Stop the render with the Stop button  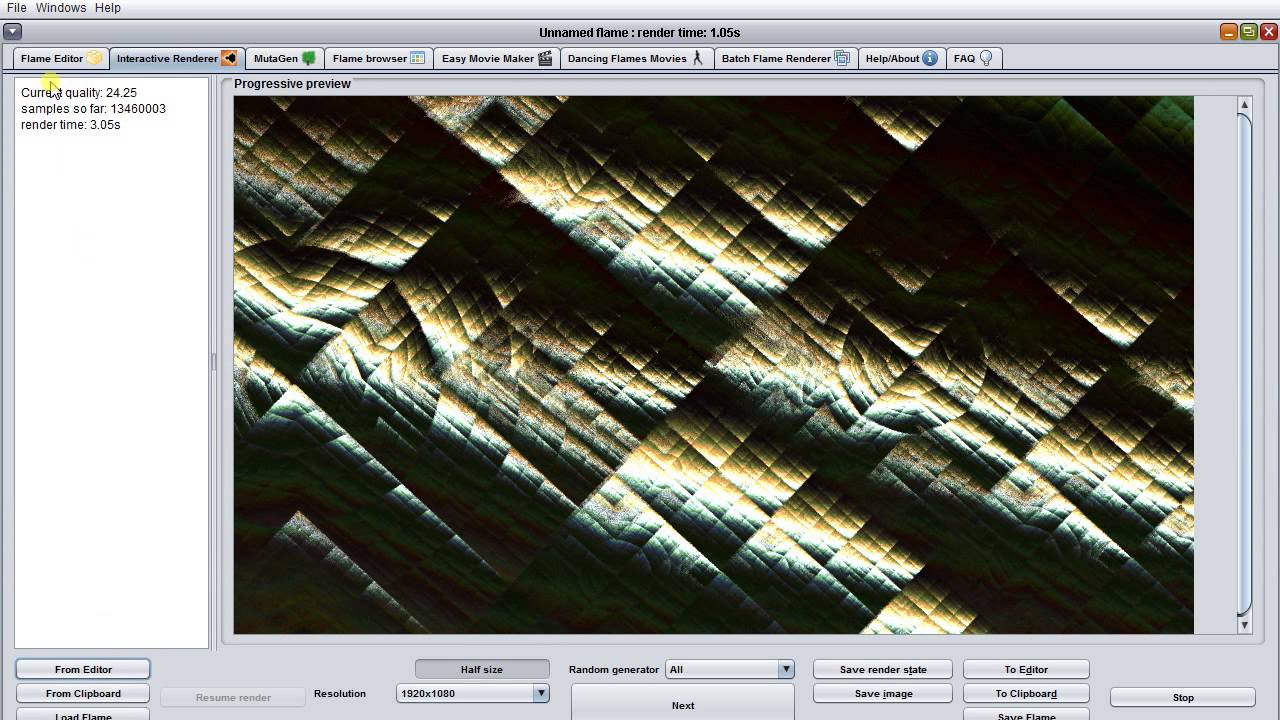1183,697
